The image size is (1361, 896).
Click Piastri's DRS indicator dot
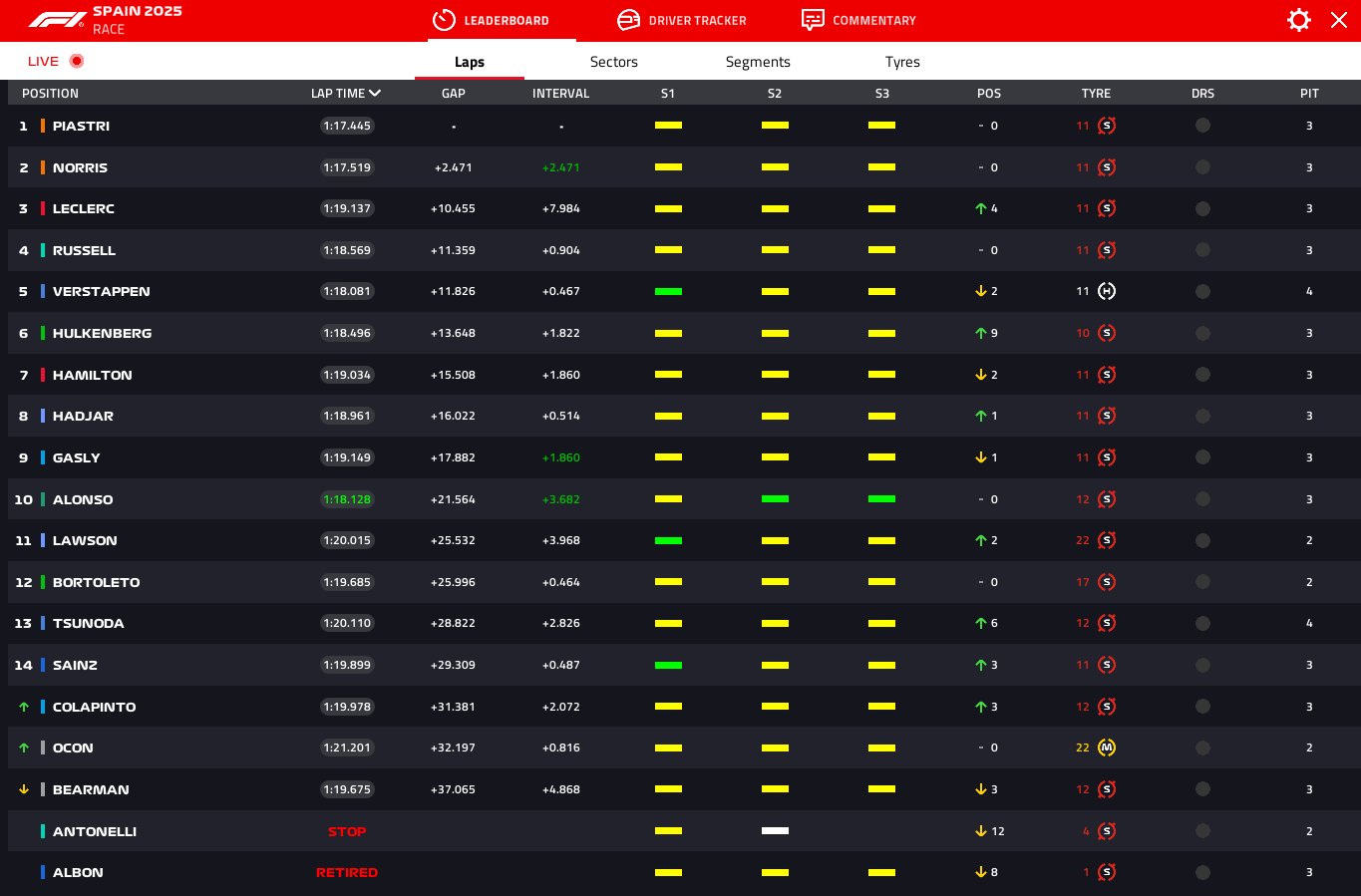pyautogui.click(x=1202, y=126)
